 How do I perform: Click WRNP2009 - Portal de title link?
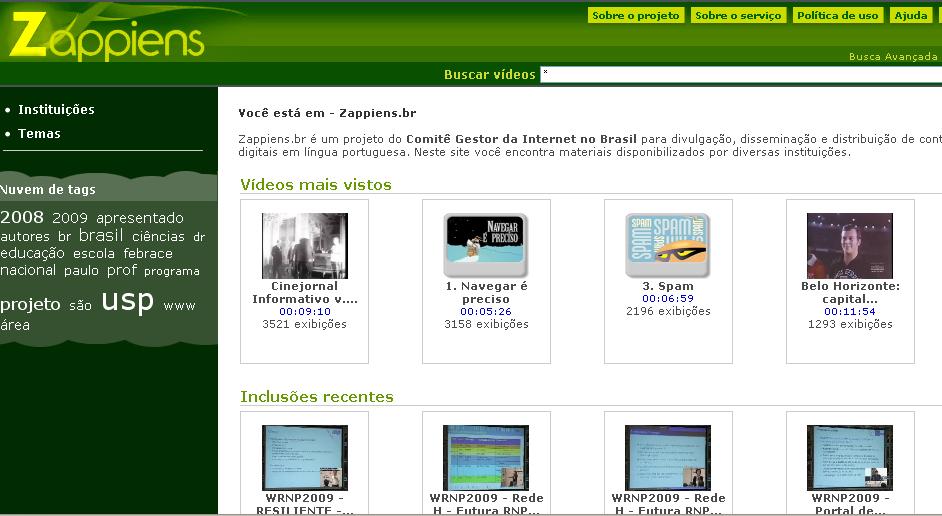click(850, 504)
